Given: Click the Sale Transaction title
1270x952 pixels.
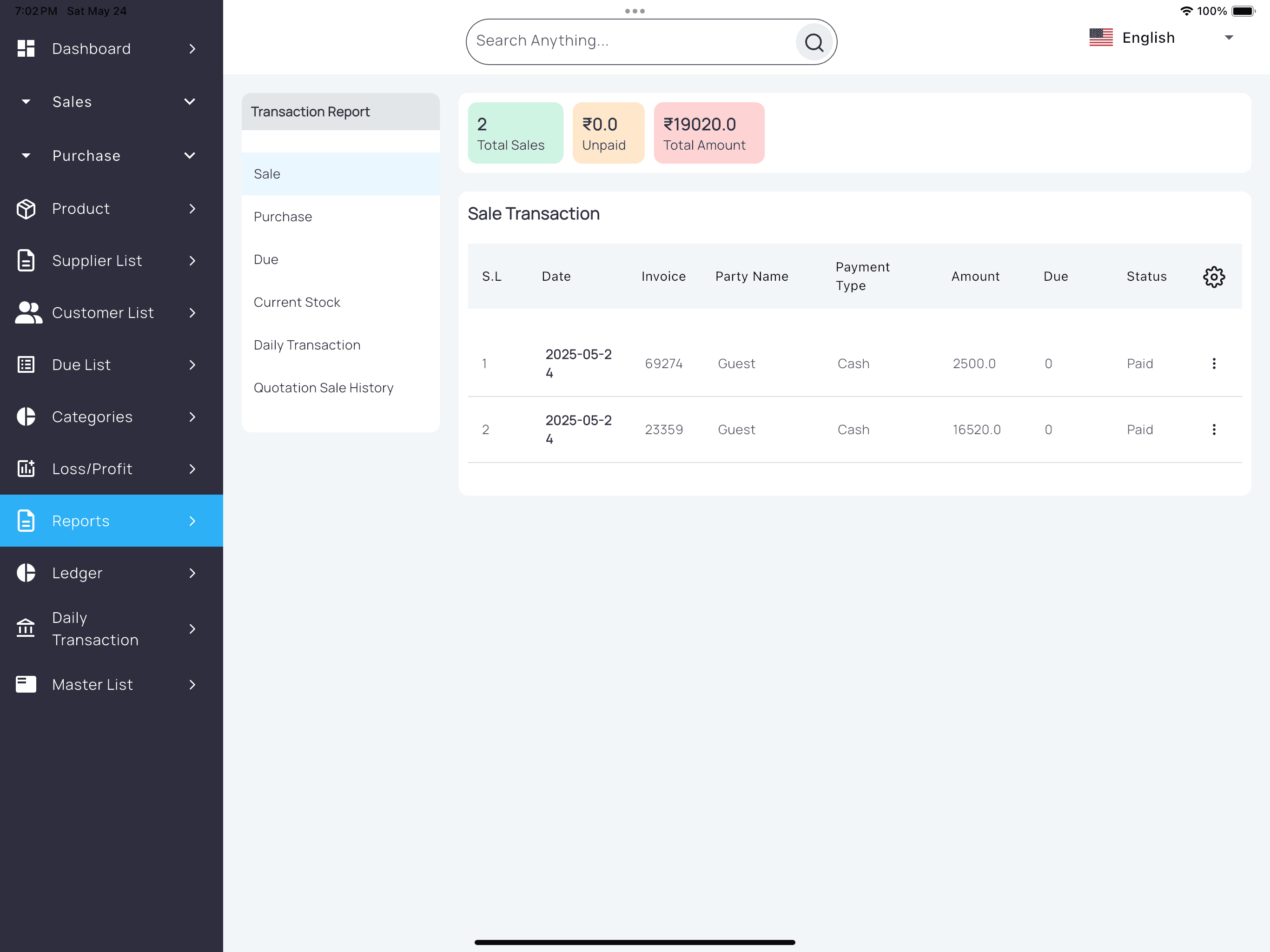Looking at the screenshot, I should pyautogui.click(x=533, y=214).
